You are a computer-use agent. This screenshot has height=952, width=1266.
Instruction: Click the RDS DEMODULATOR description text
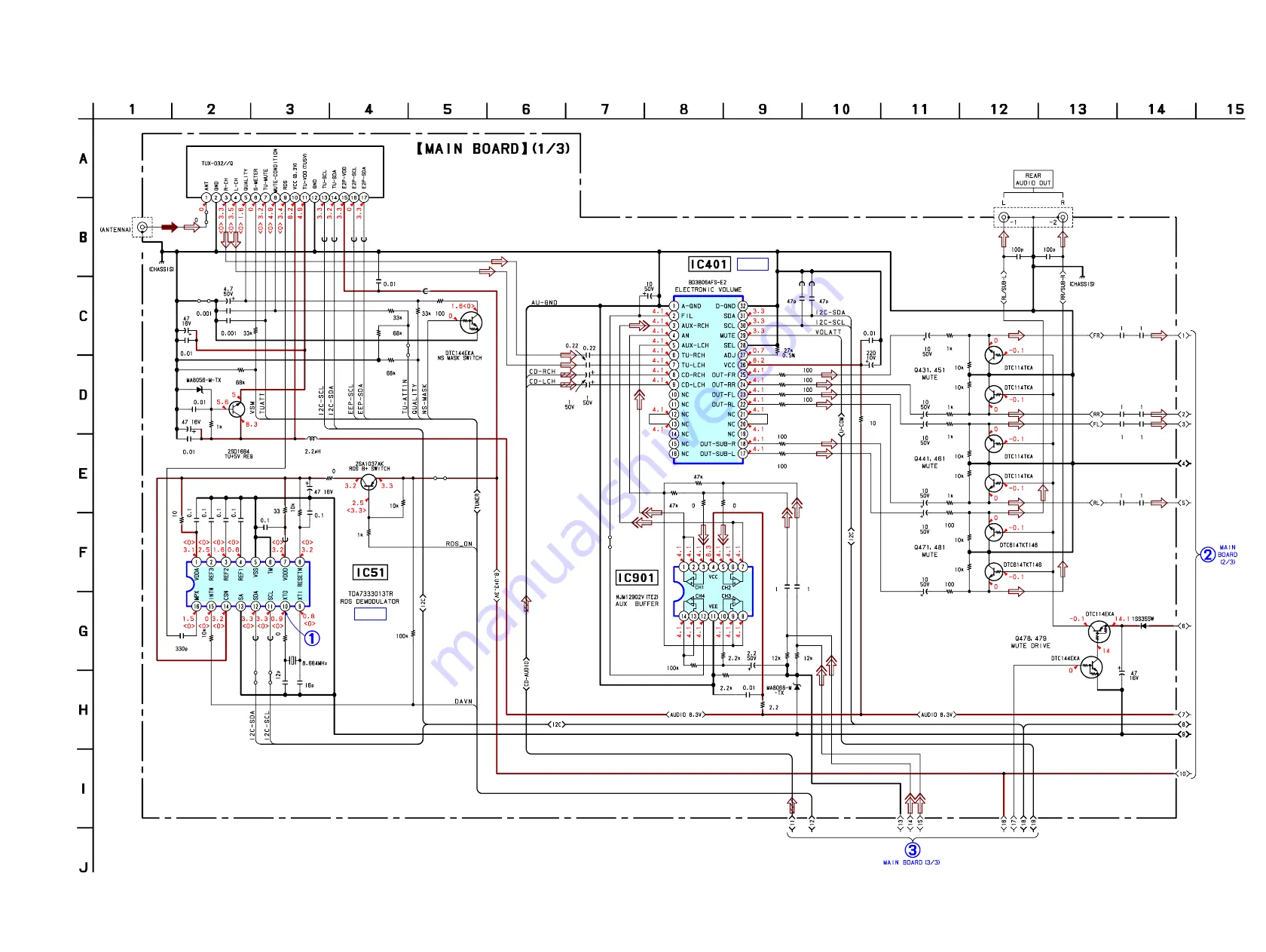tap(369, 602)
